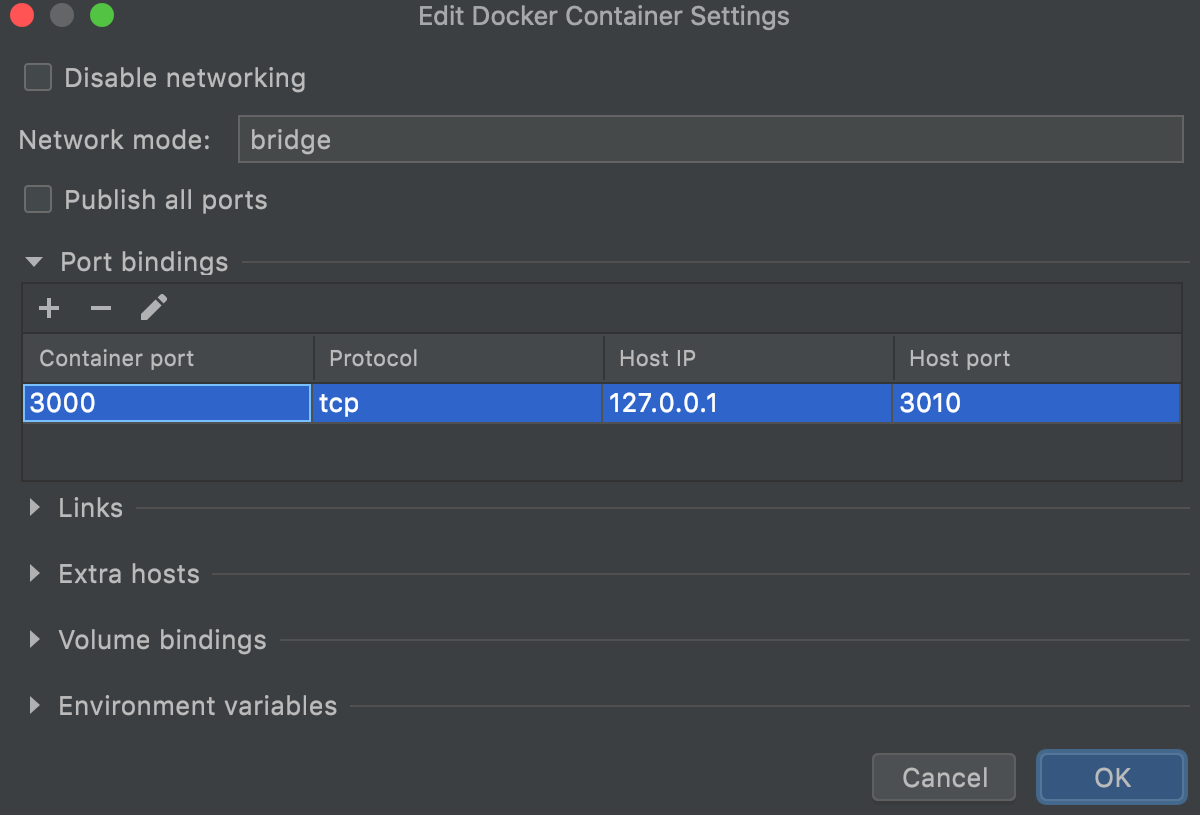Add a new port binding
Image resolution: width=1200 pixels, height=815 pixels.
48,308
